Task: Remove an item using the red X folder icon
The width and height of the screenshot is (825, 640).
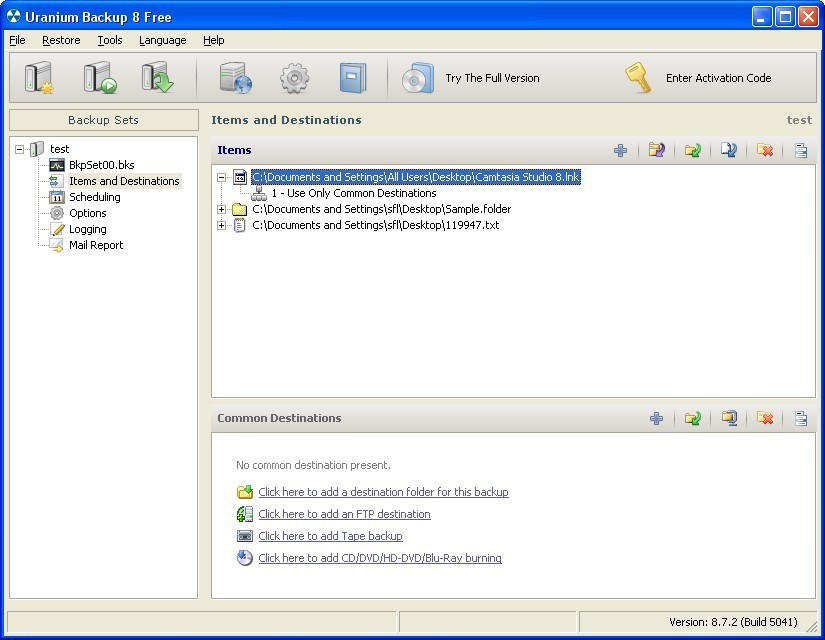Action: tap(764, 150)
